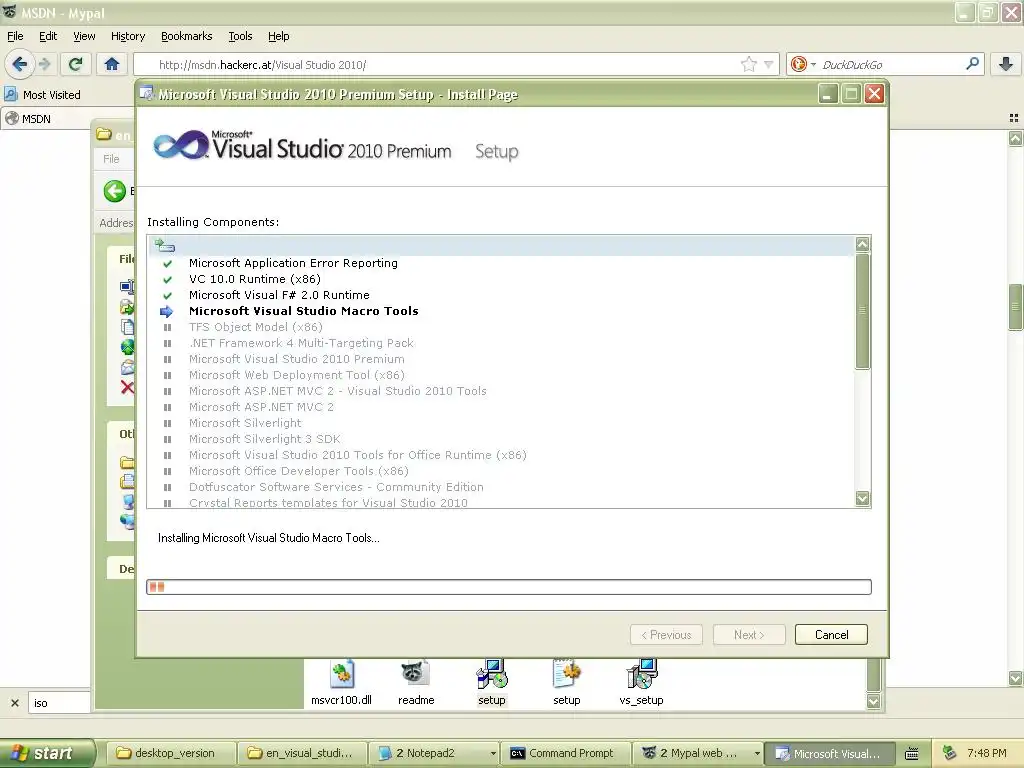Open msvcr100.dll file icon in Explorer
This screenshot has width=1024, height=768.
click(342, 675)
